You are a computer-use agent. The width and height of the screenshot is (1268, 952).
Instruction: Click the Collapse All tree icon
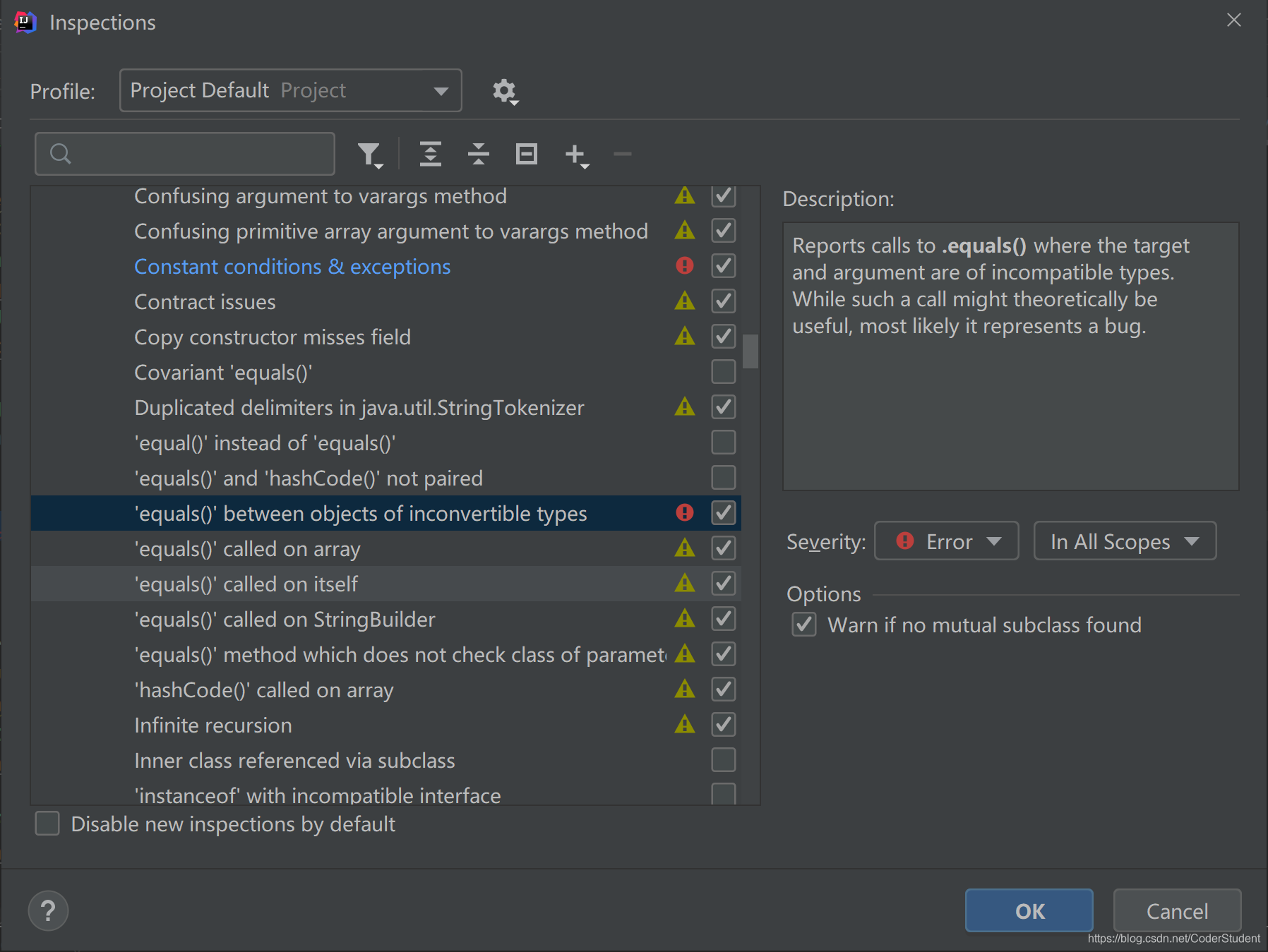[x=479, y=154]
